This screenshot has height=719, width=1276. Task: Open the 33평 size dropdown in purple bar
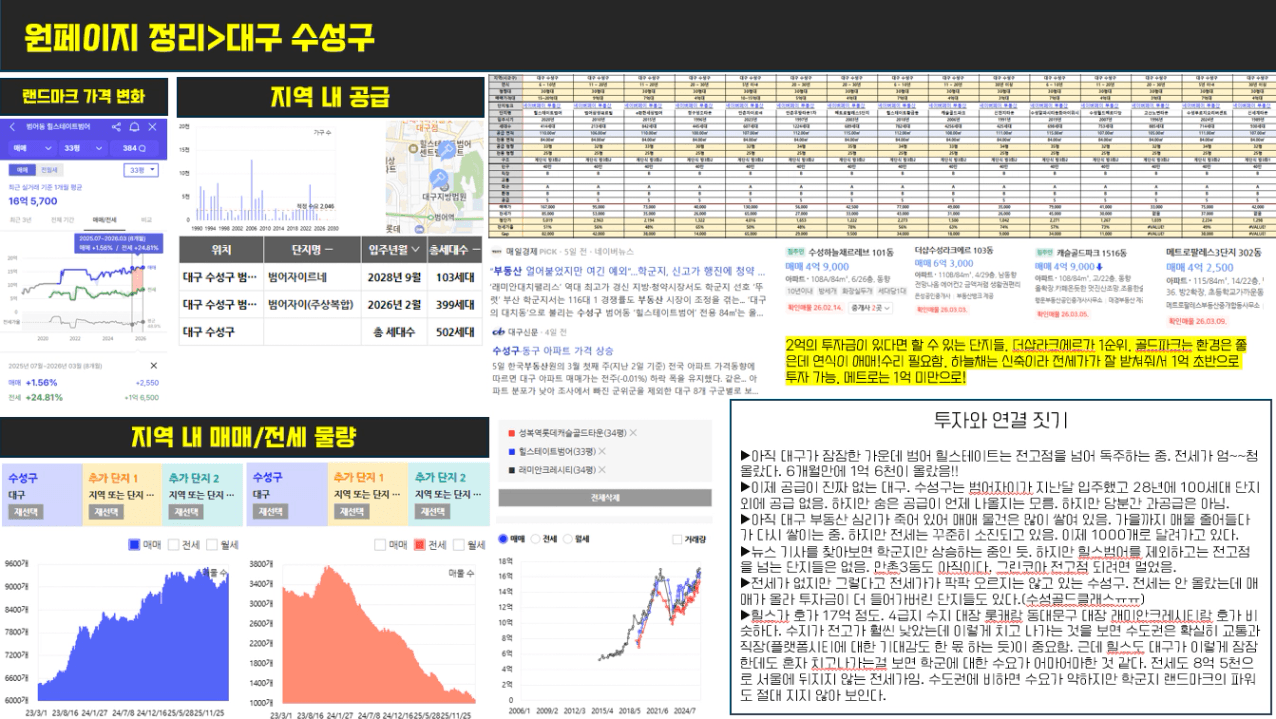pos(83,148)
